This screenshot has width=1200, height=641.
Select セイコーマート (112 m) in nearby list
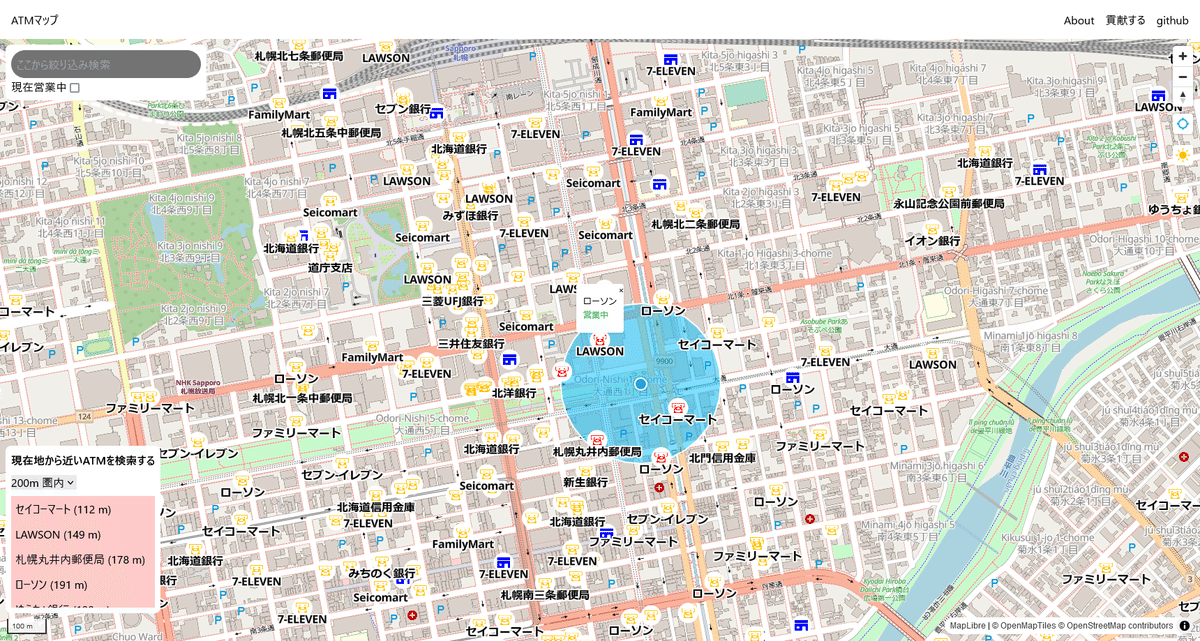pyautogui.click(x=83, y=510)
